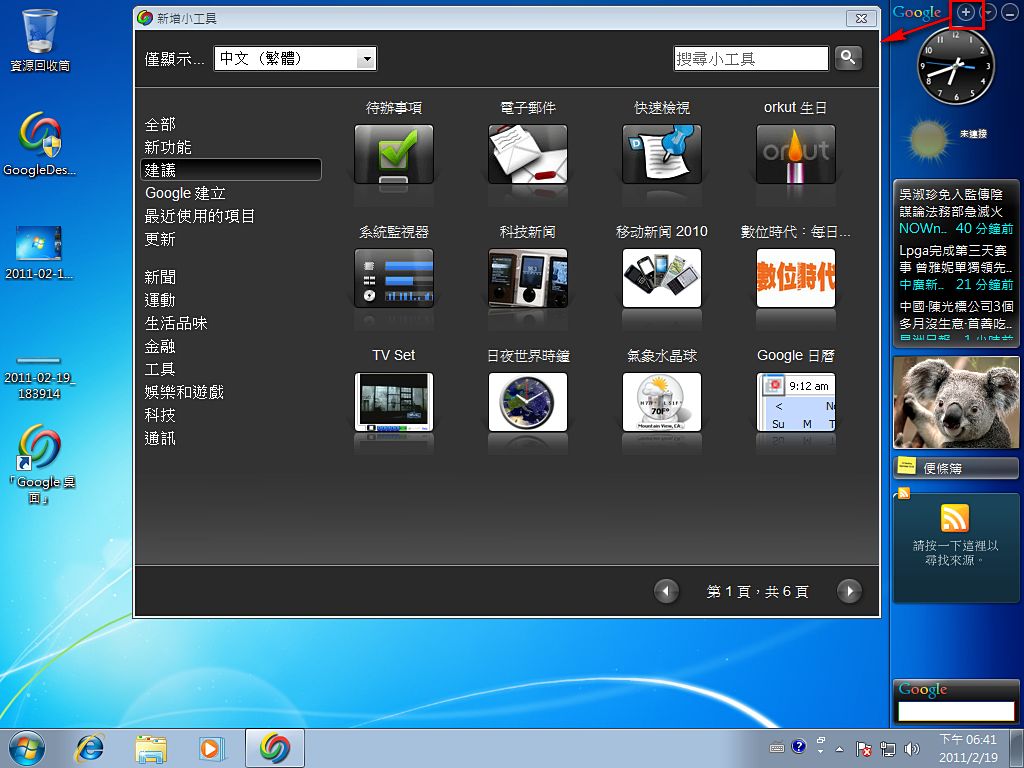The width and height of the screenshot is (1024, 768).
Task: Show hidden tray icons arrow
Action: [x=840, y=749]
